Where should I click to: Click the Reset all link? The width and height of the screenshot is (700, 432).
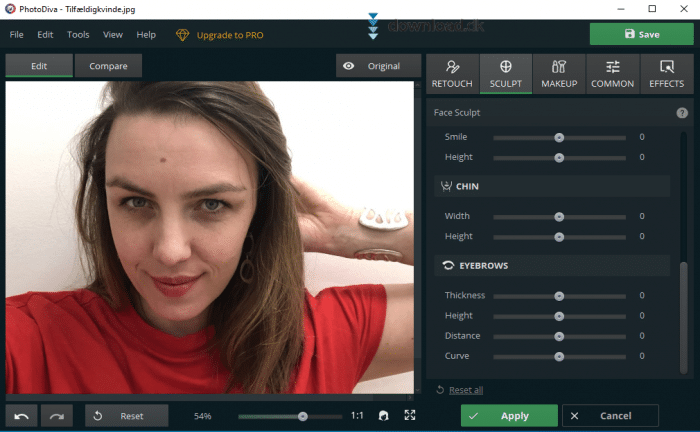coord(466,390)
